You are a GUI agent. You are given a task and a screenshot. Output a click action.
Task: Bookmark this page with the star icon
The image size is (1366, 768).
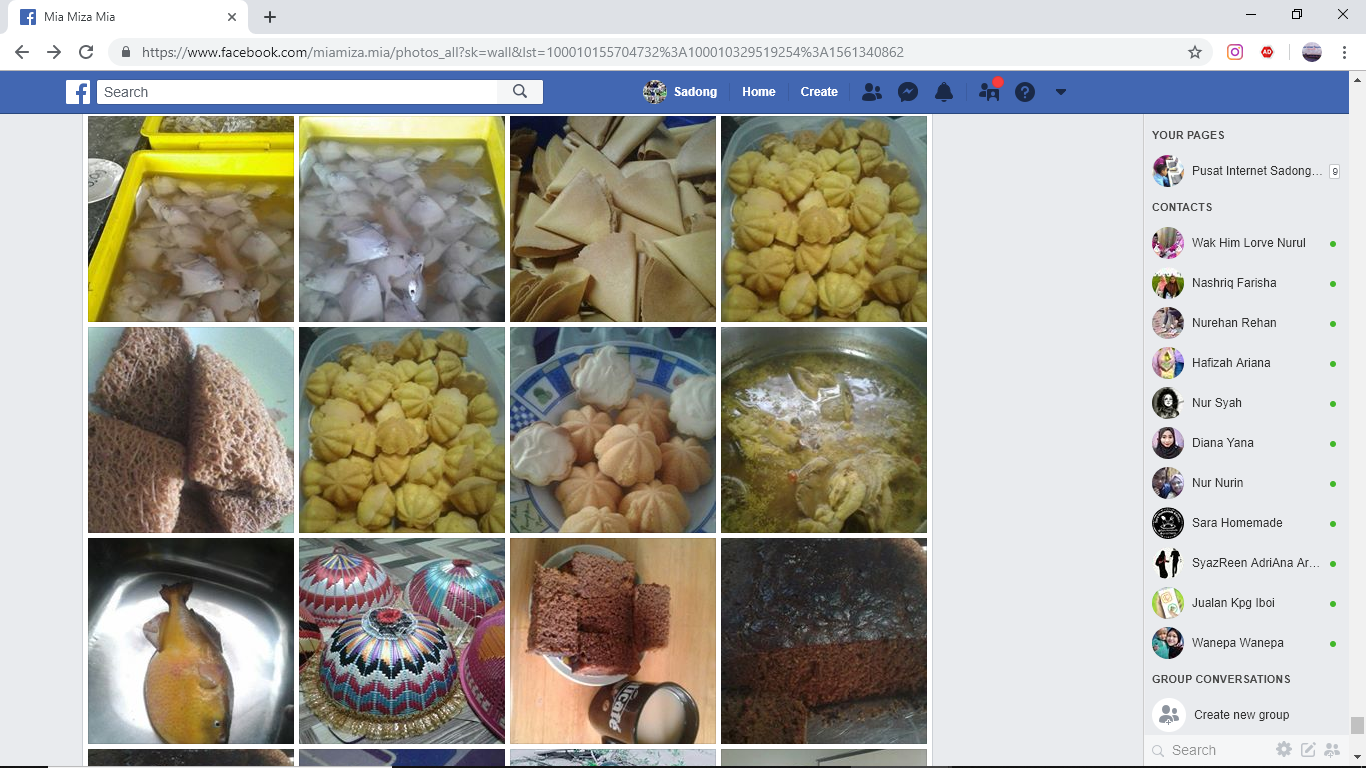point(1194,52)
